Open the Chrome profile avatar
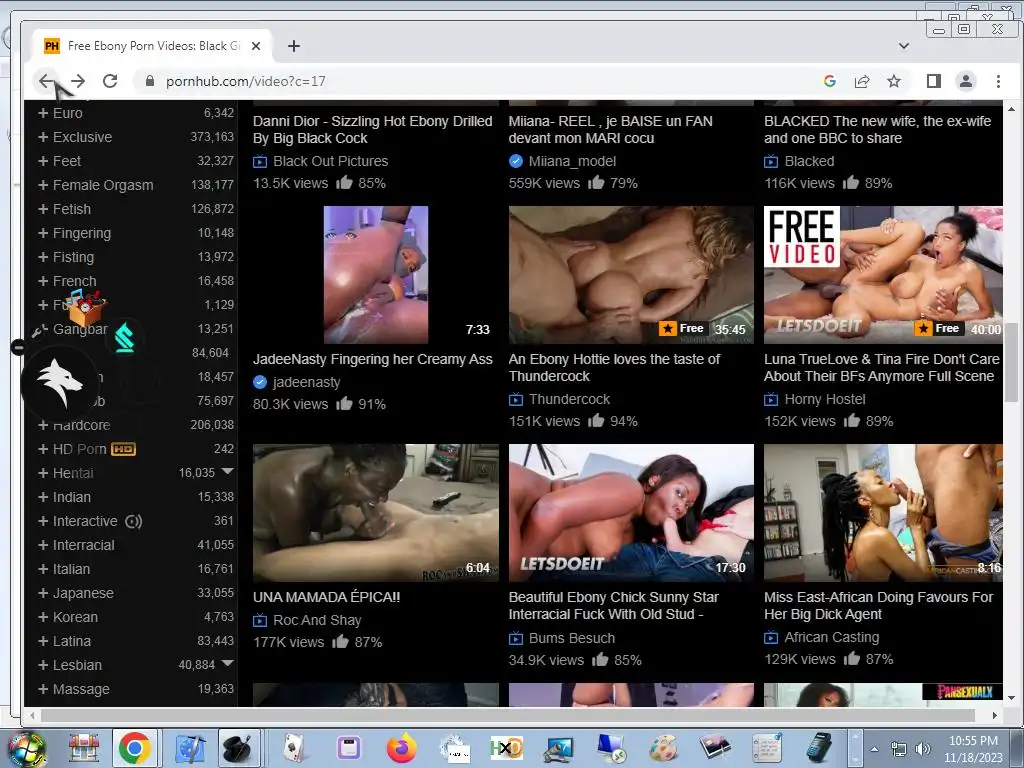This screenshot has height=768, width=1024. click(966, 81)
